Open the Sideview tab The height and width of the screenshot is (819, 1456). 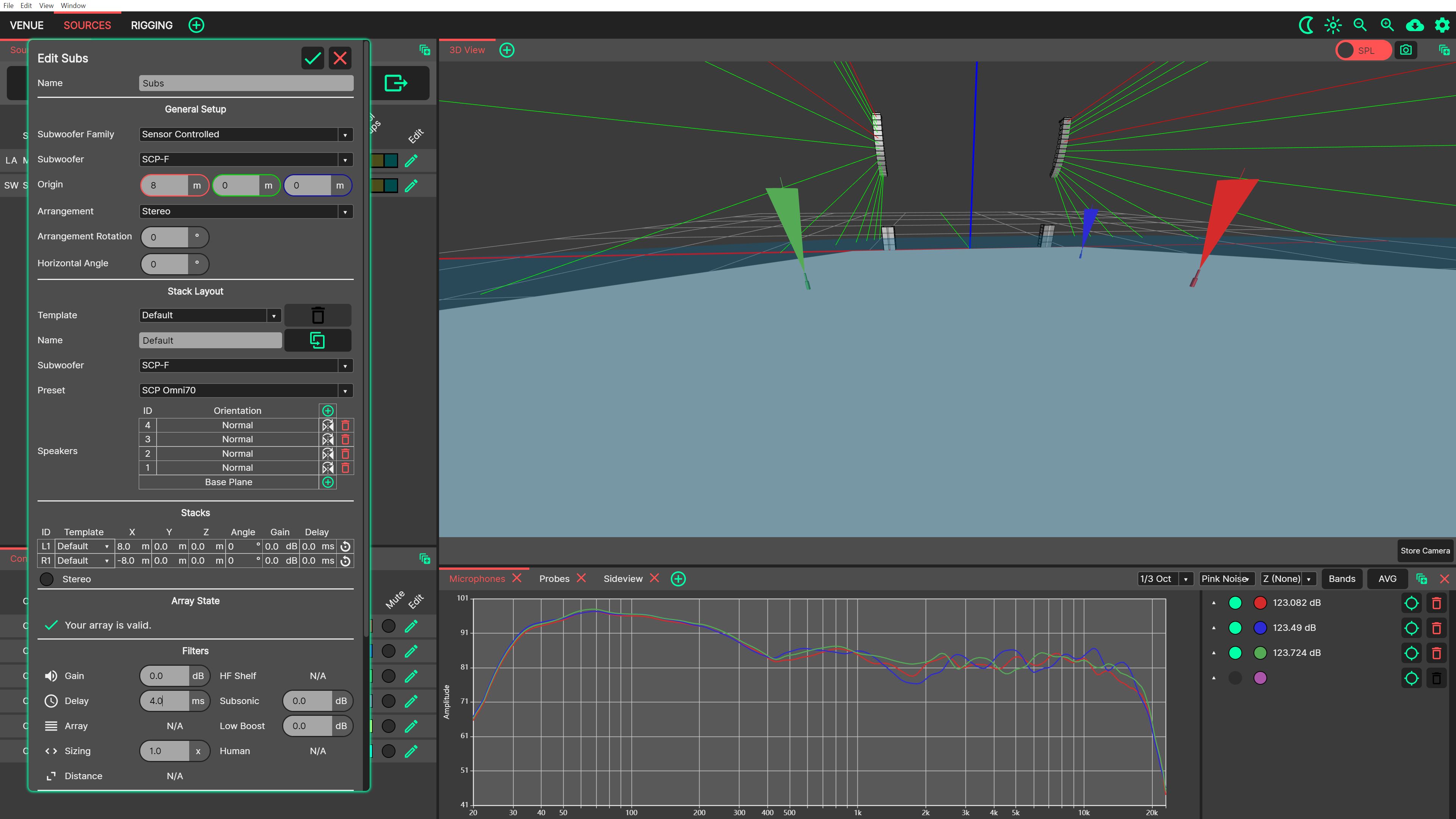click(x=622, y=578)
